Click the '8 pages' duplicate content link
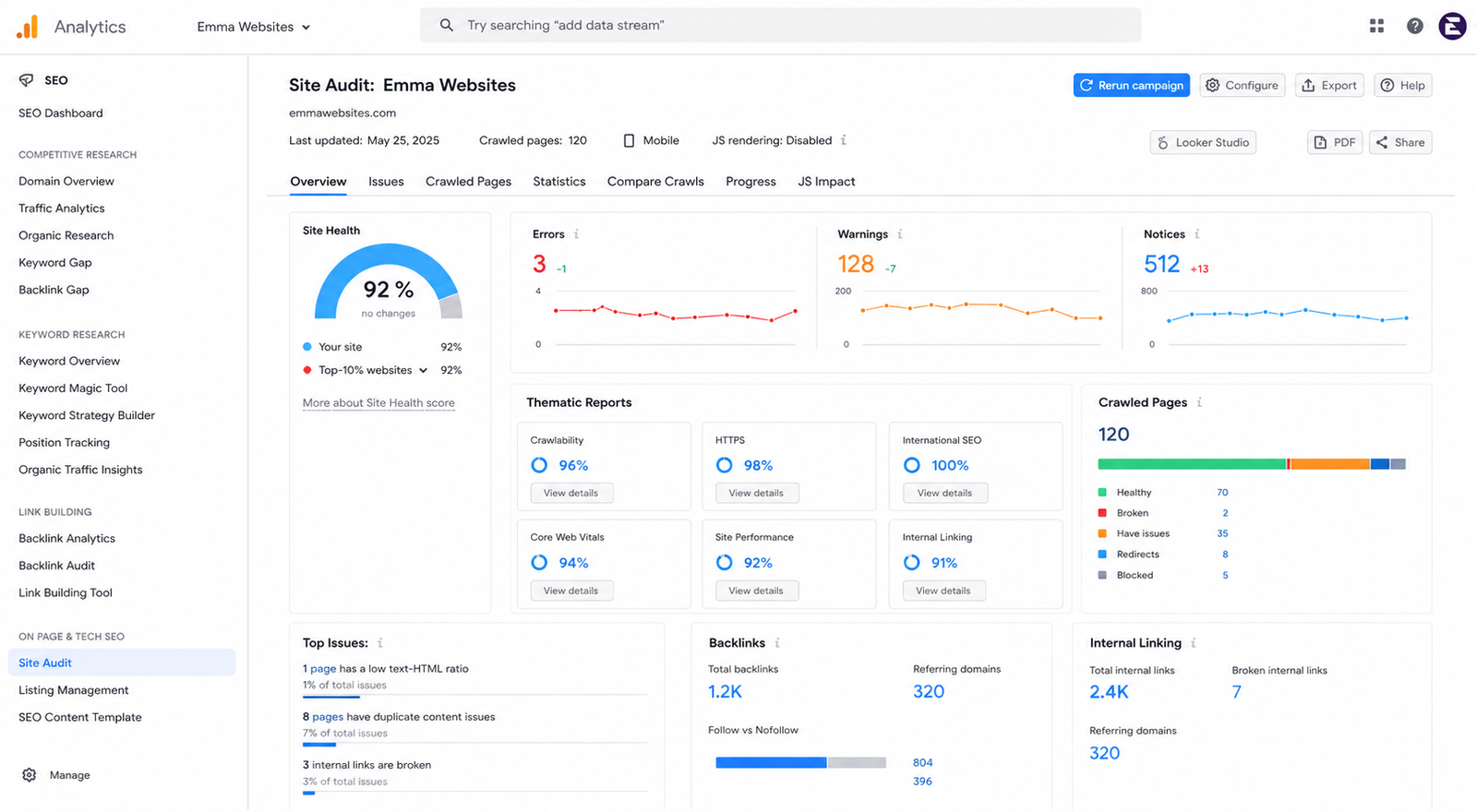Screen dimensions: 1477x812 (x=323, y=717)
